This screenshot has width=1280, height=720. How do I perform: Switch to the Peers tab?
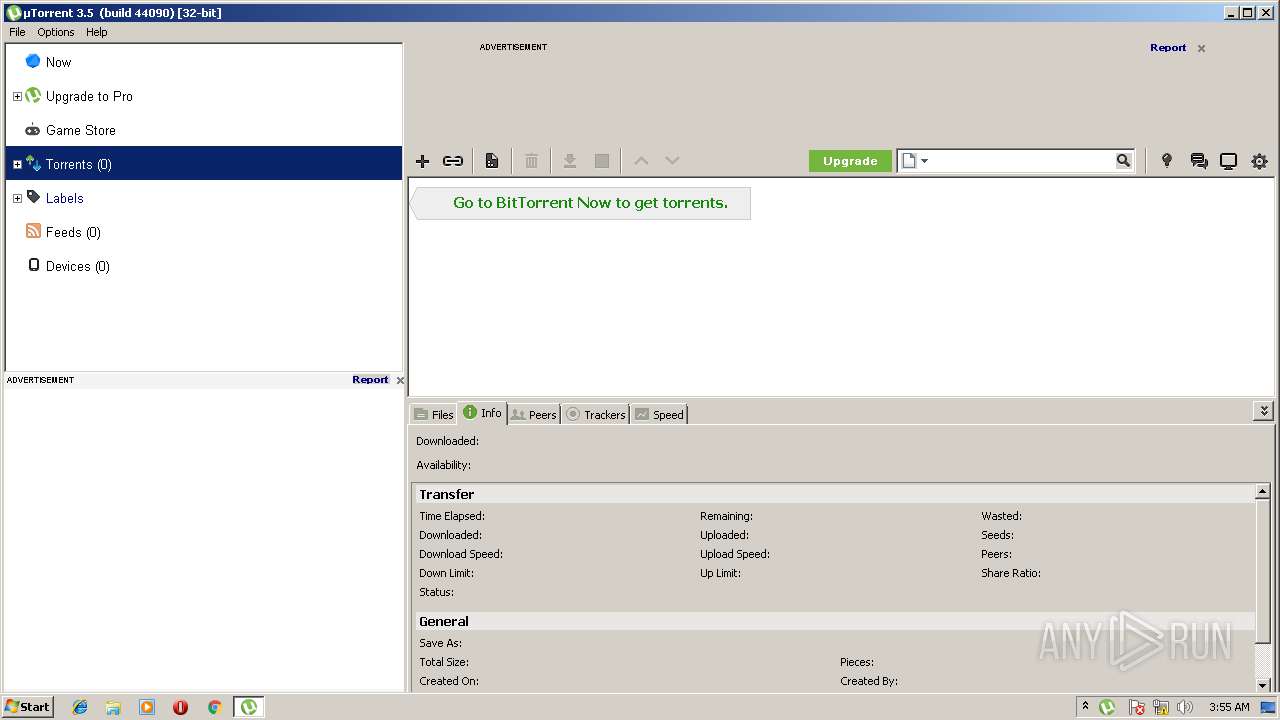533,414
